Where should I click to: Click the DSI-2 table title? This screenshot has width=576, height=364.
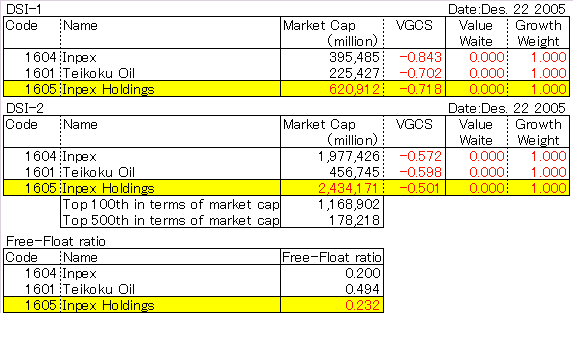[25, 108]
